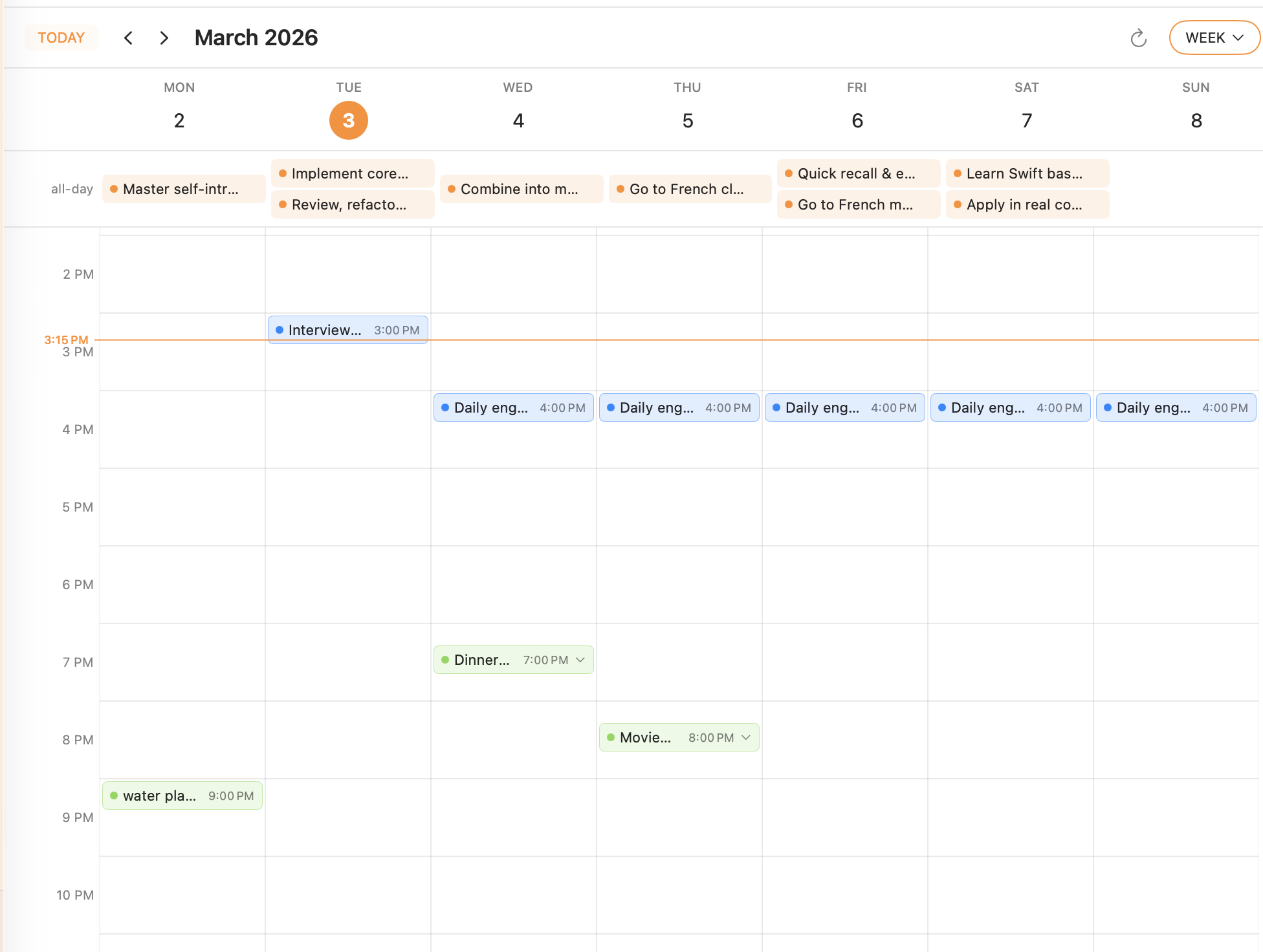Select 'Quick recall & e...' on Friday
1263x952 pixels.
coord(858,173)
